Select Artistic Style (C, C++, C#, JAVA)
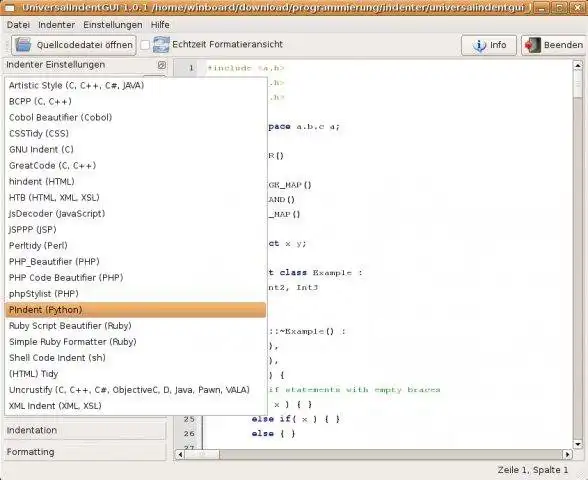588x480 pixels. click(136, 86)
